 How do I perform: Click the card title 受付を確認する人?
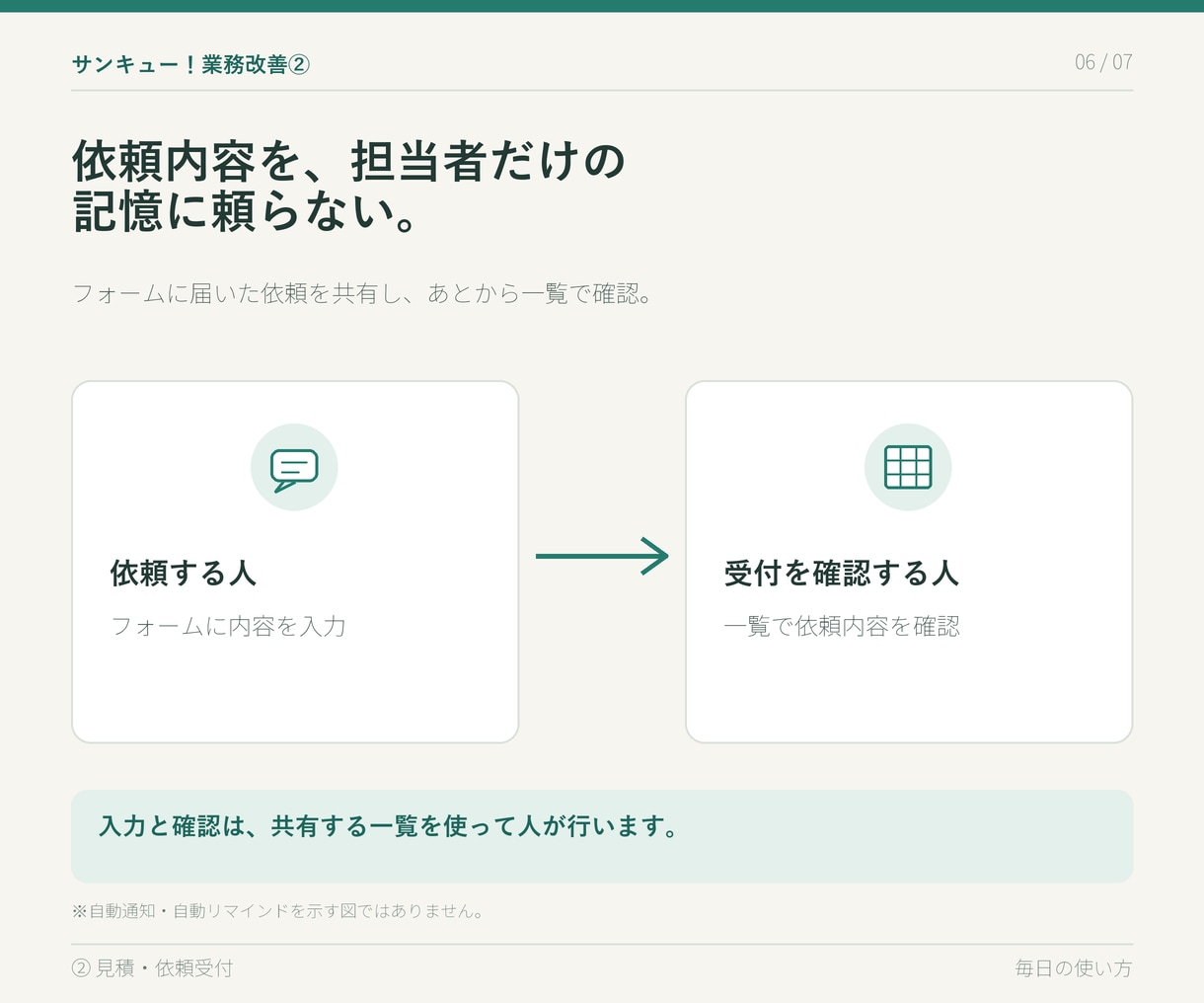[x=842, y=574]
